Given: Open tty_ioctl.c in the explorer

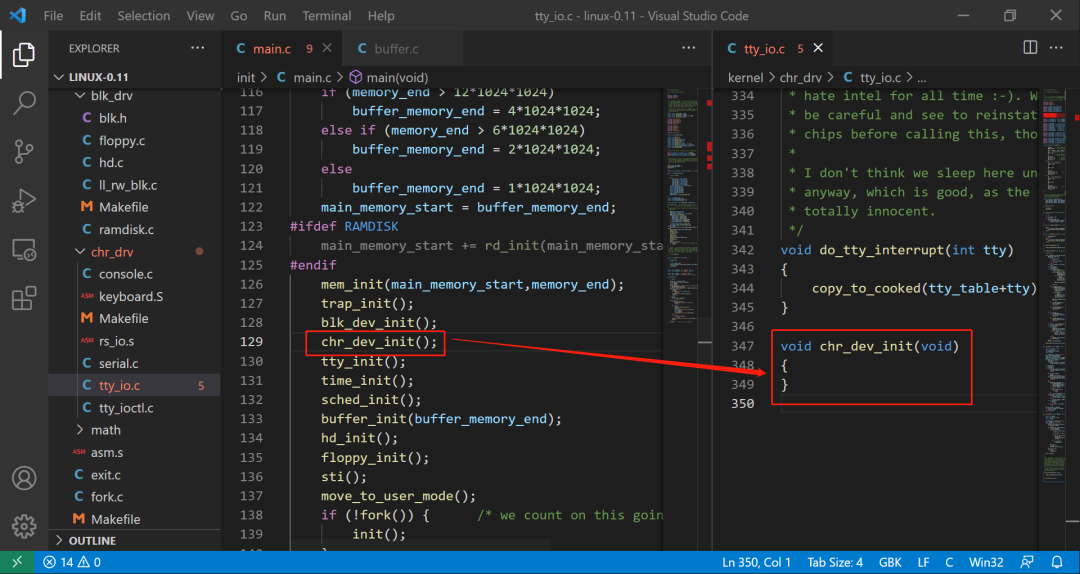Looking at the screenshot, I should pos(134,408).
